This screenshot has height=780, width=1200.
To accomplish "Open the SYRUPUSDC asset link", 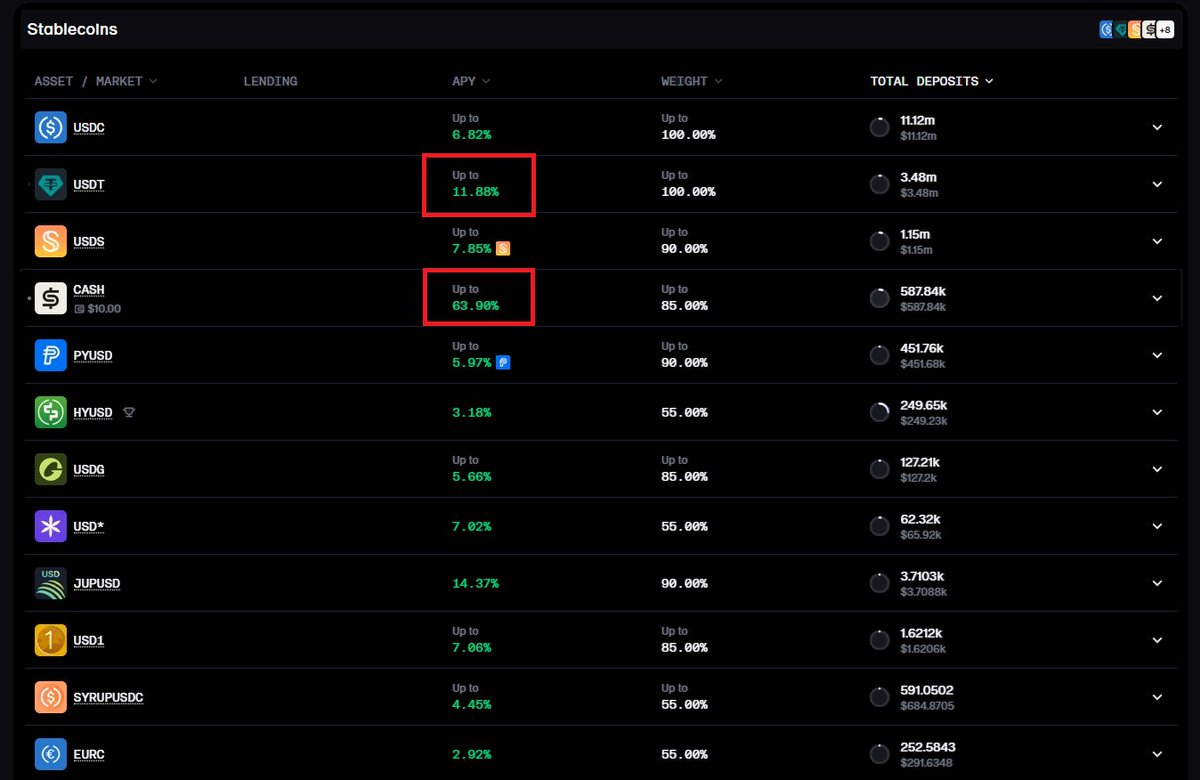I will [107, 697].
